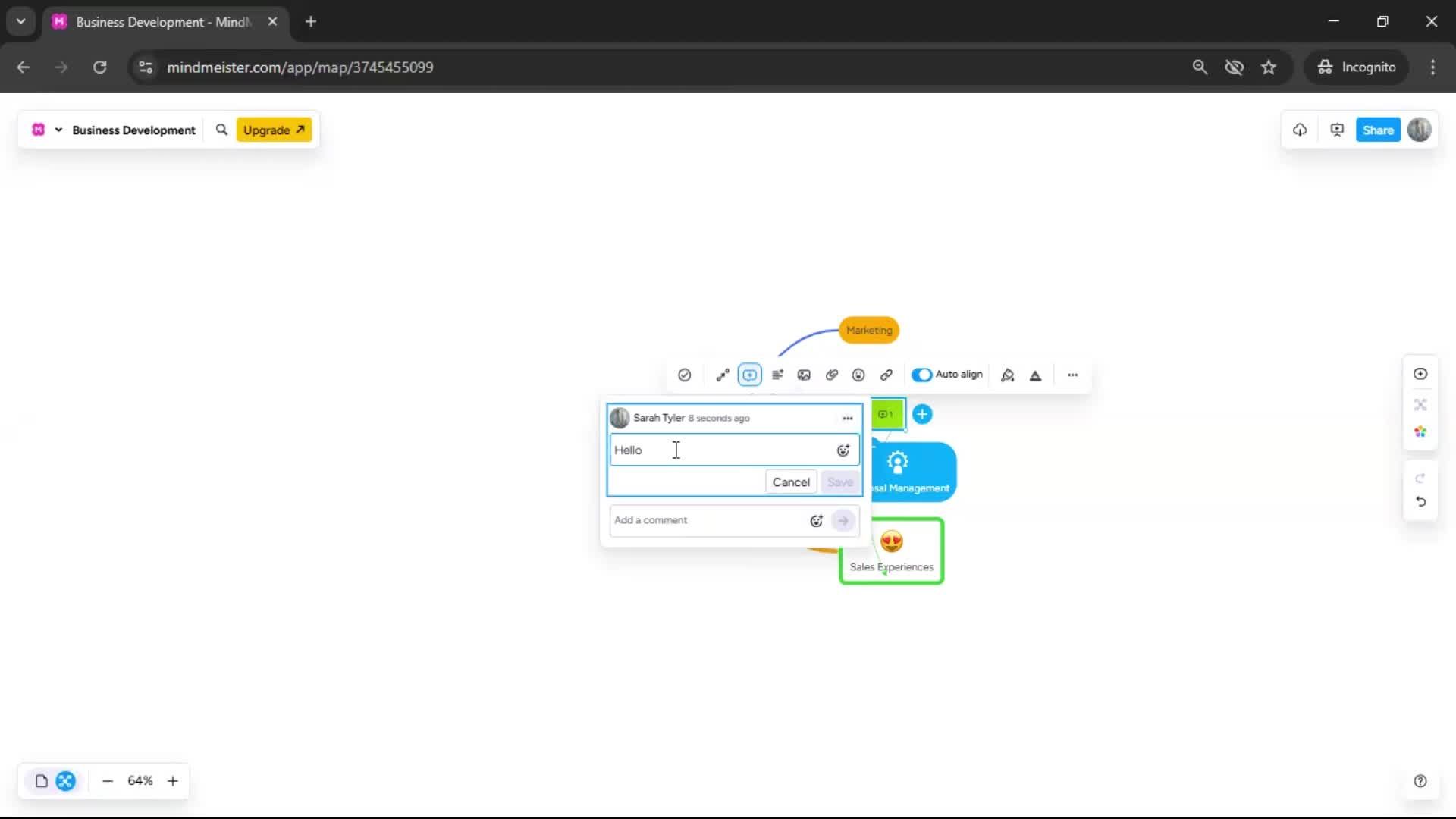Click the yellow Upgrade button
The height and width of the screenshot is (819, 1456).
[x=274, y=130]
